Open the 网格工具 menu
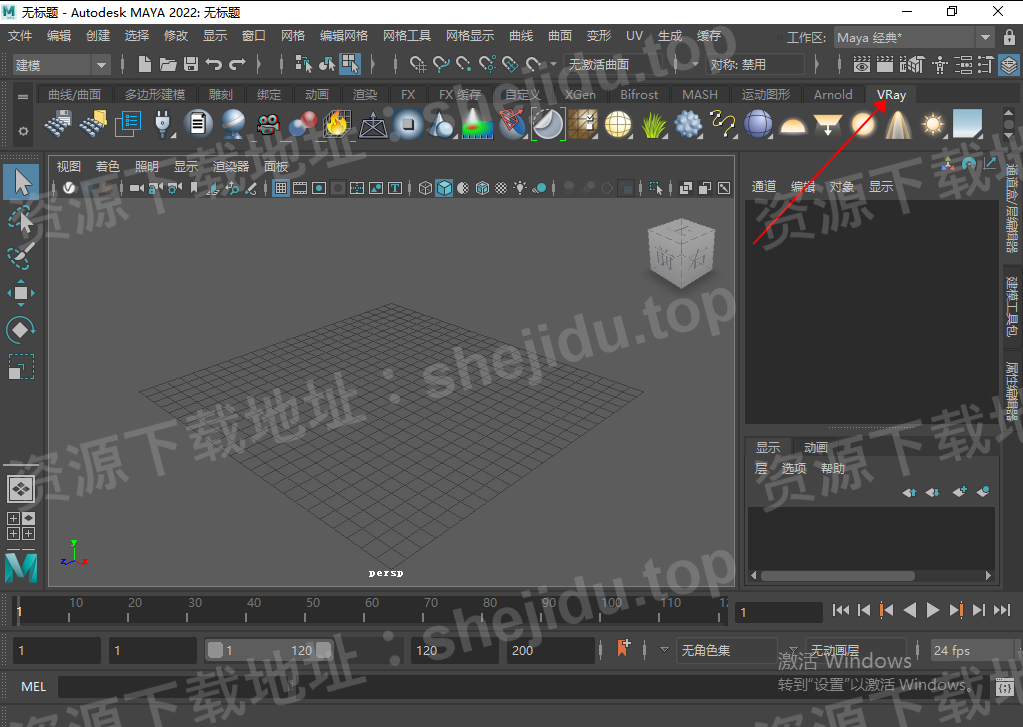Image resolution: width=1023 pixels, height=727 pixels. click(407, 36)
